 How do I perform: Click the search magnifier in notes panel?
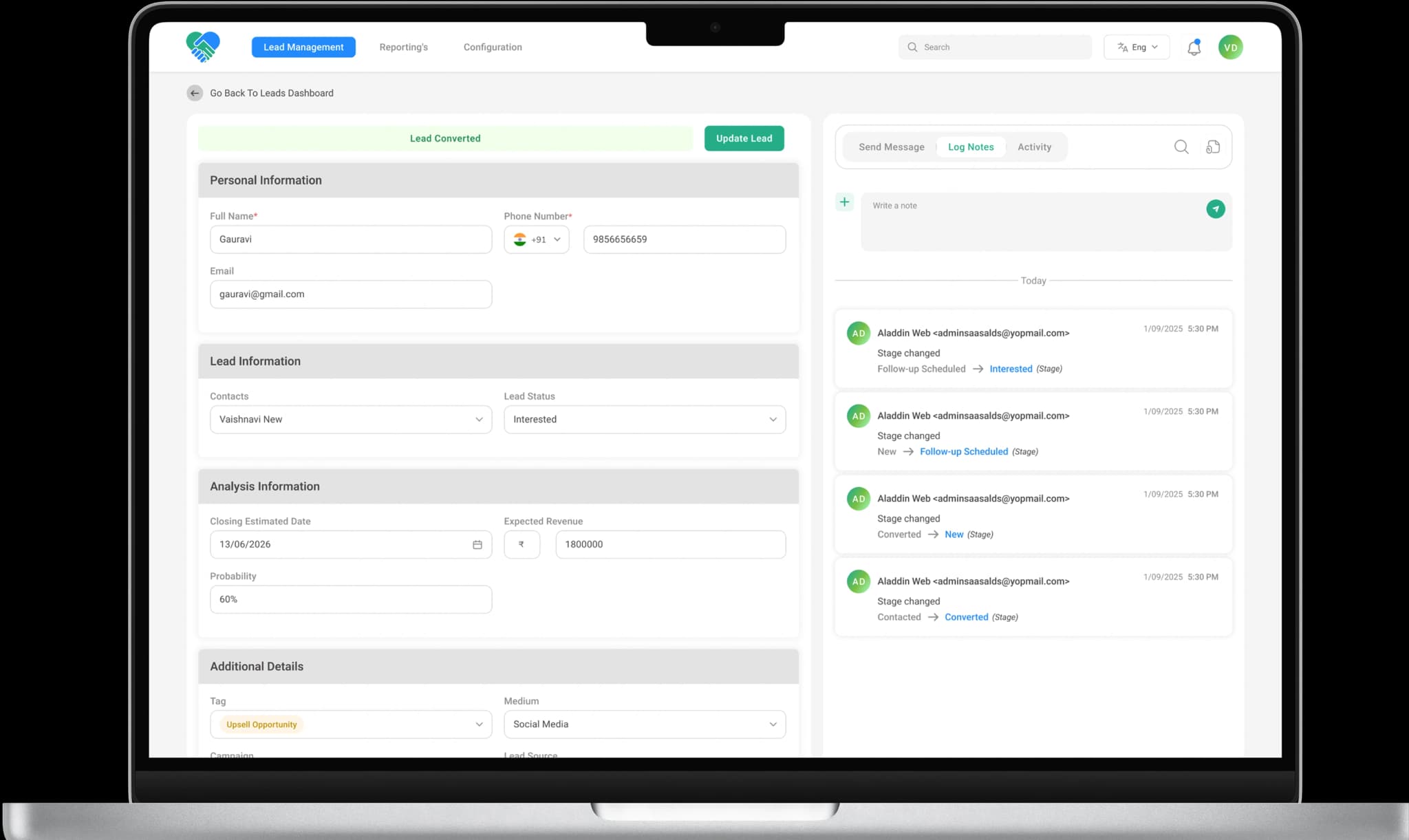pyautogui.click(x=1181, y=147)
